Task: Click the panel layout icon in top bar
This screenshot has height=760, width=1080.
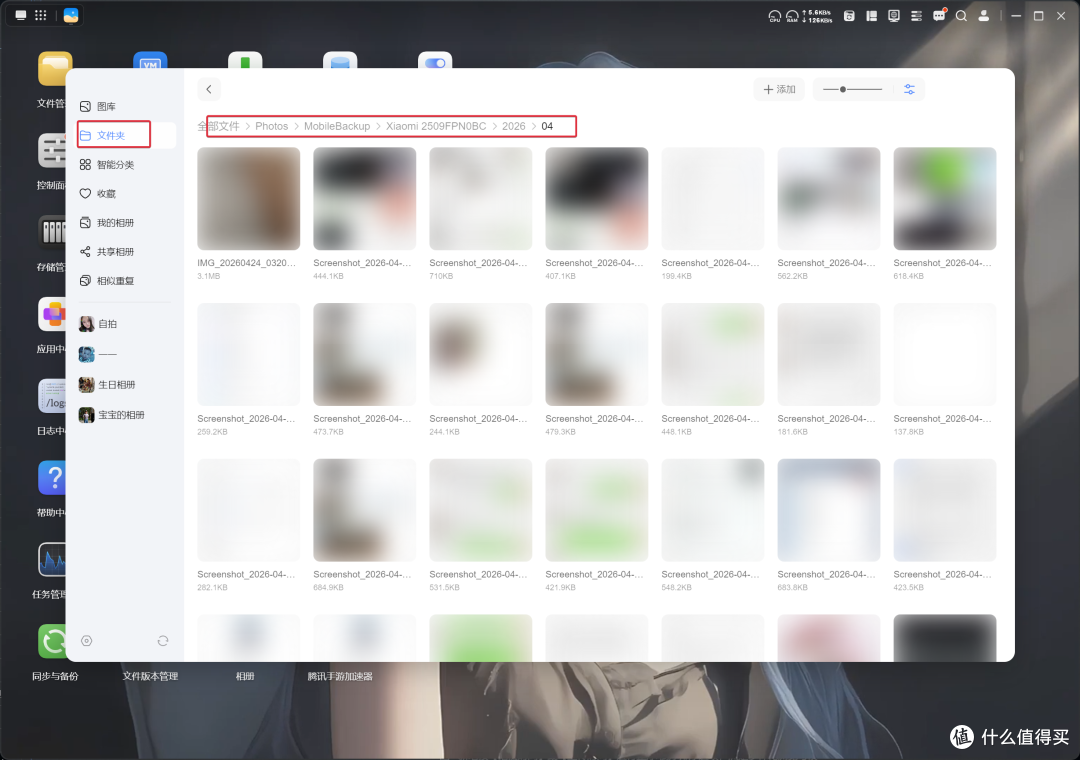Action: (x=871, y=16)
